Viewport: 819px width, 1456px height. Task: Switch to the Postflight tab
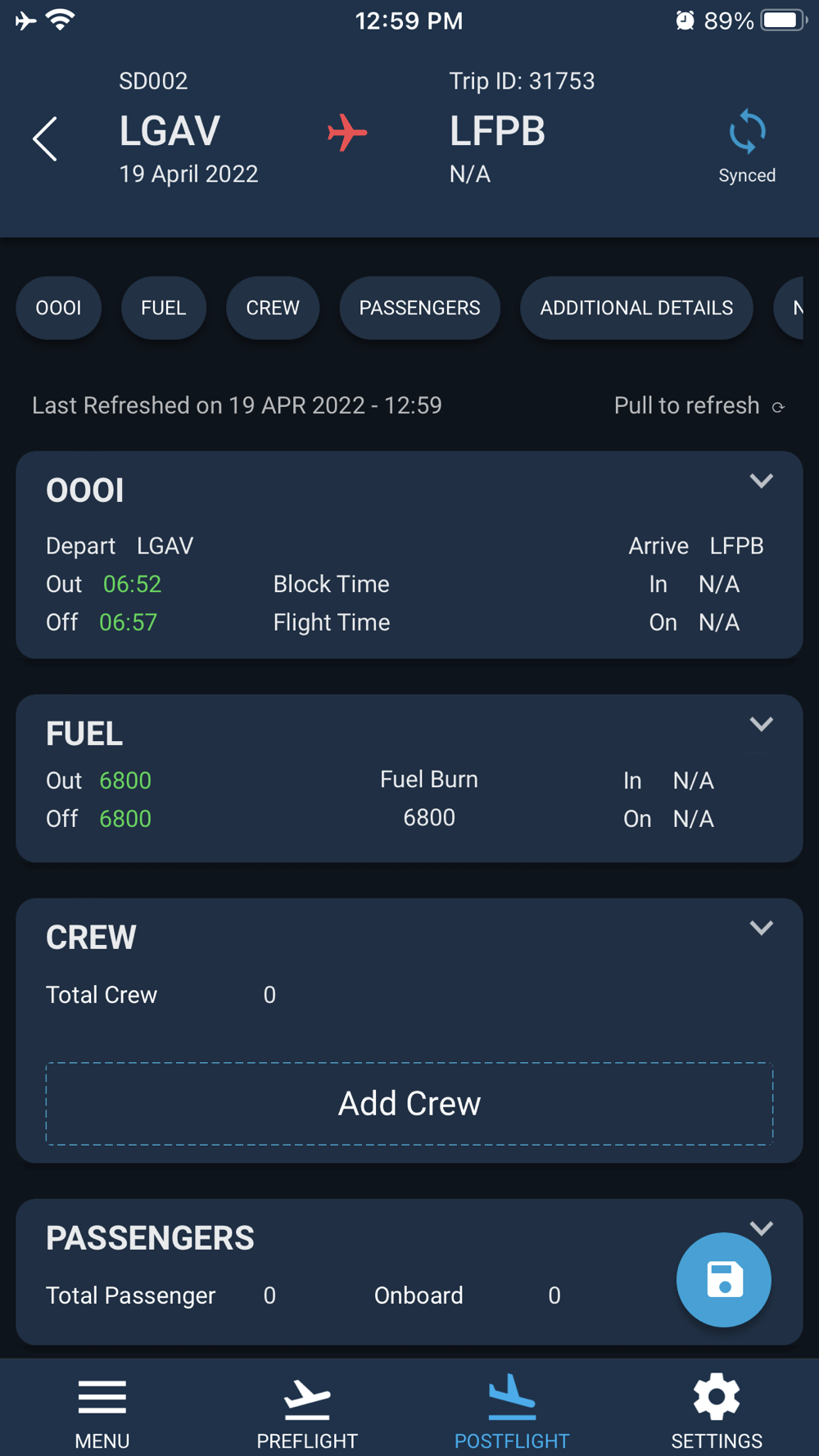pos(512,1412)
